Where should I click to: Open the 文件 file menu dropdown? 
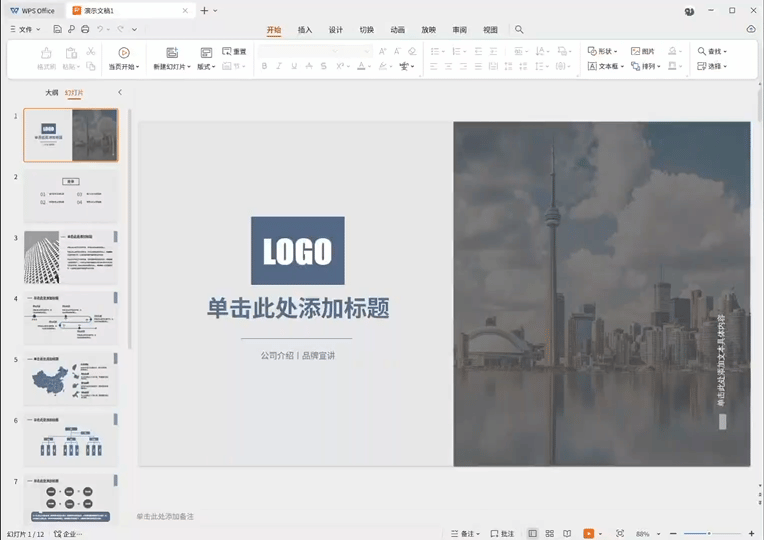pyautogui.click(x=25, y=30)
